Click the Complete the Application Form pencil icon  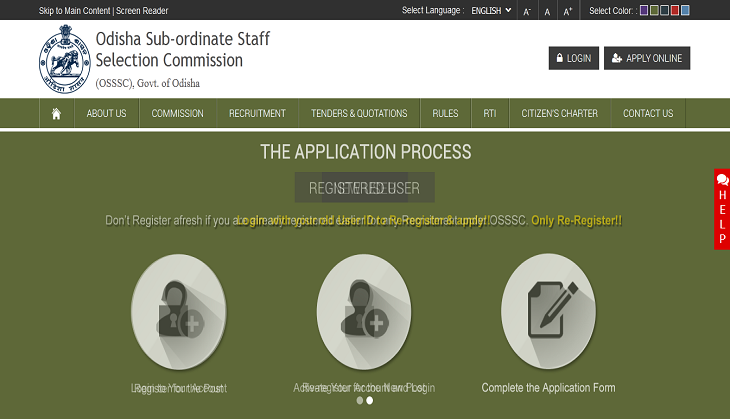click(x=548, y=311)
